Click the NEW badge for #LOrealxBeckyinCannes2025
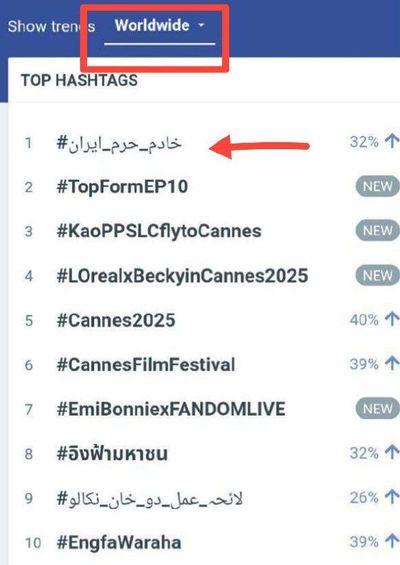 coord(377,276)
